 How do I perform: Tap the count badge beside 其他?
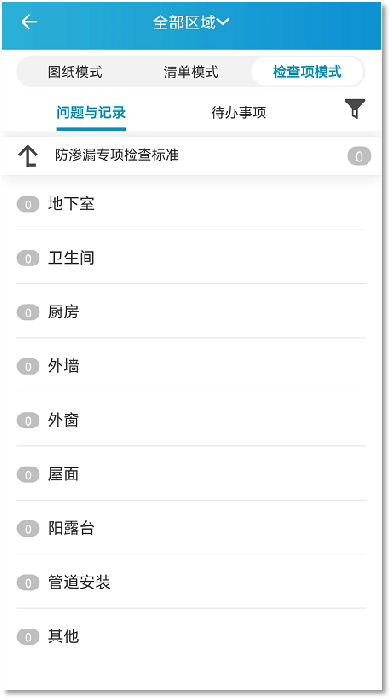point(28,637)
